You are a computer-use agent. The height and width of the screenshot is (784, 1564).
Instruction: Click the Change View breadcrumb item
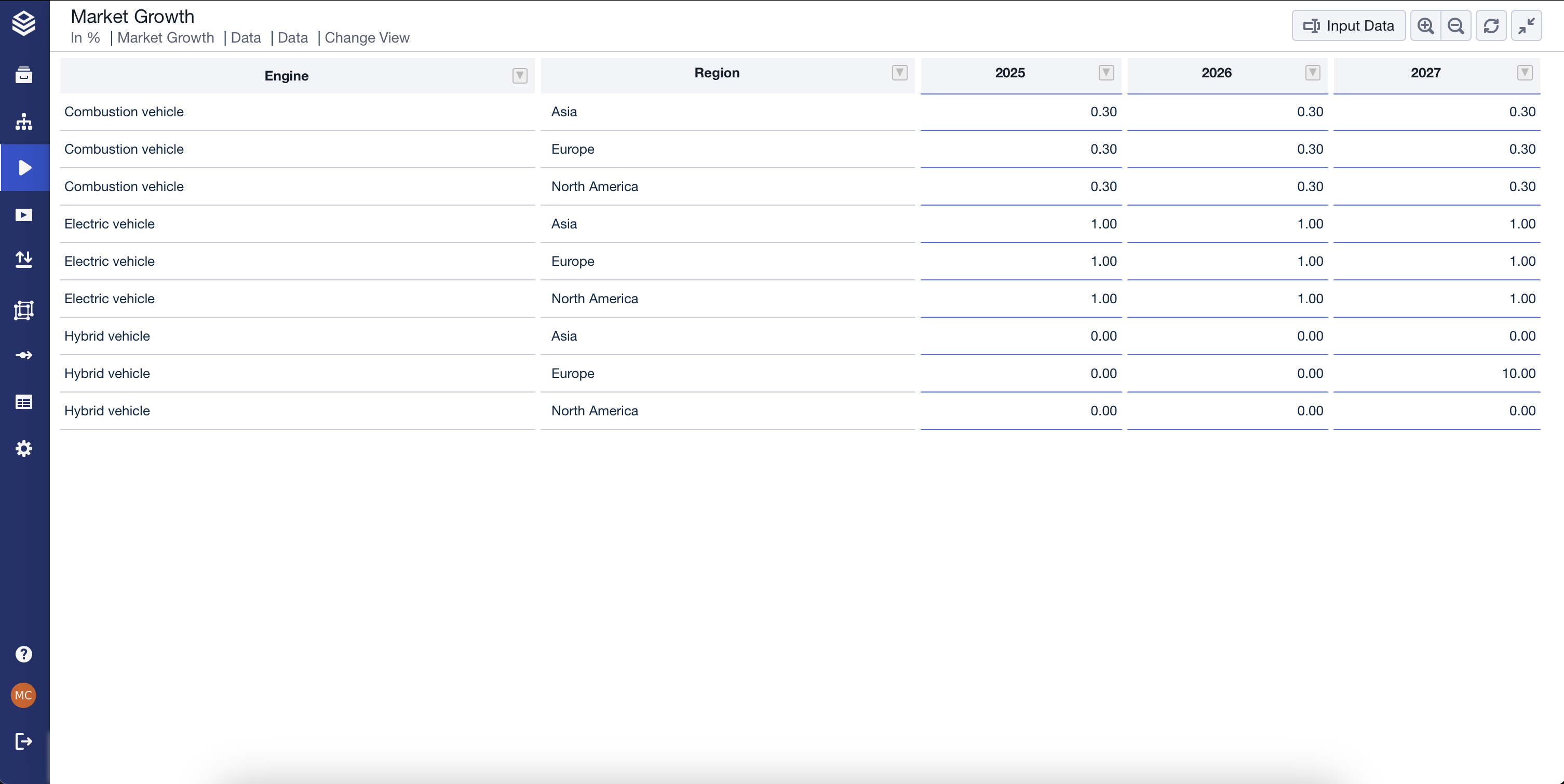click(367, 38)
